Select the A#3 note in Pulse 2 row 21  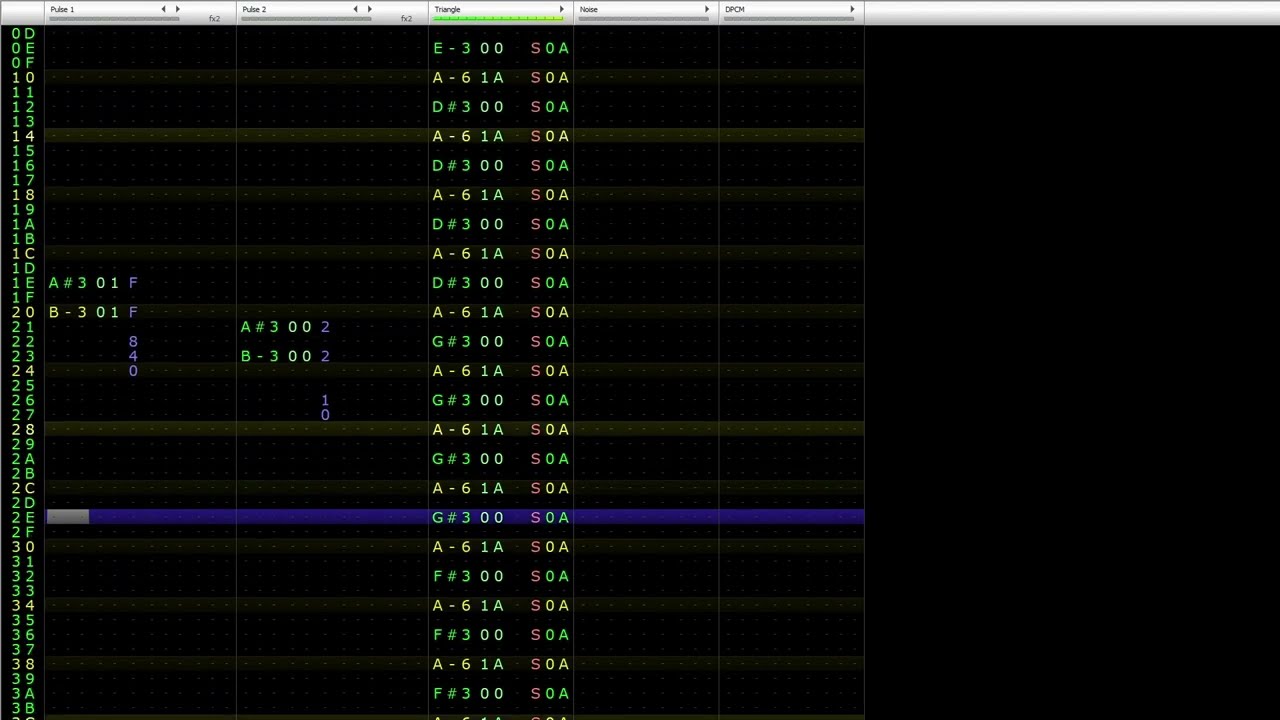pos(259,327)
